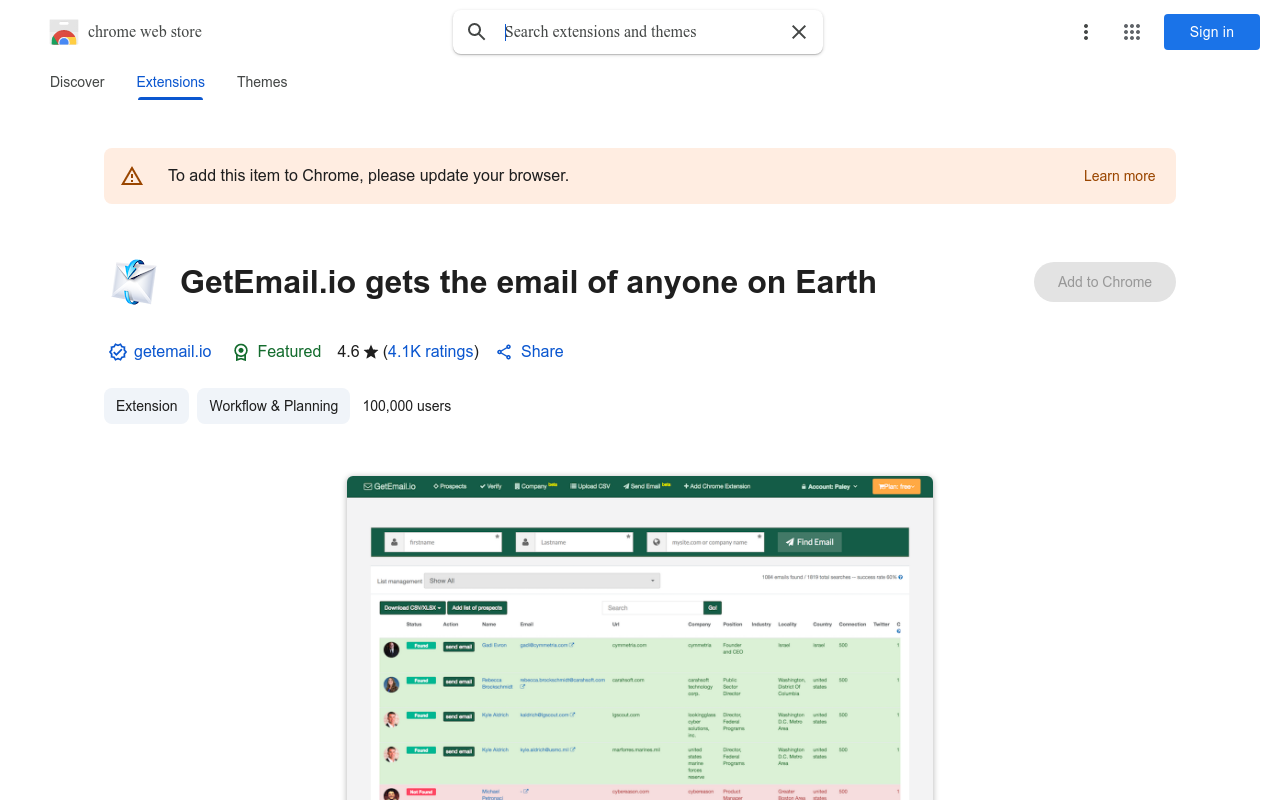The height and width of the screenshot is (800, 1280).
Task: Click the rating star icon
Action: click(371, 352)
